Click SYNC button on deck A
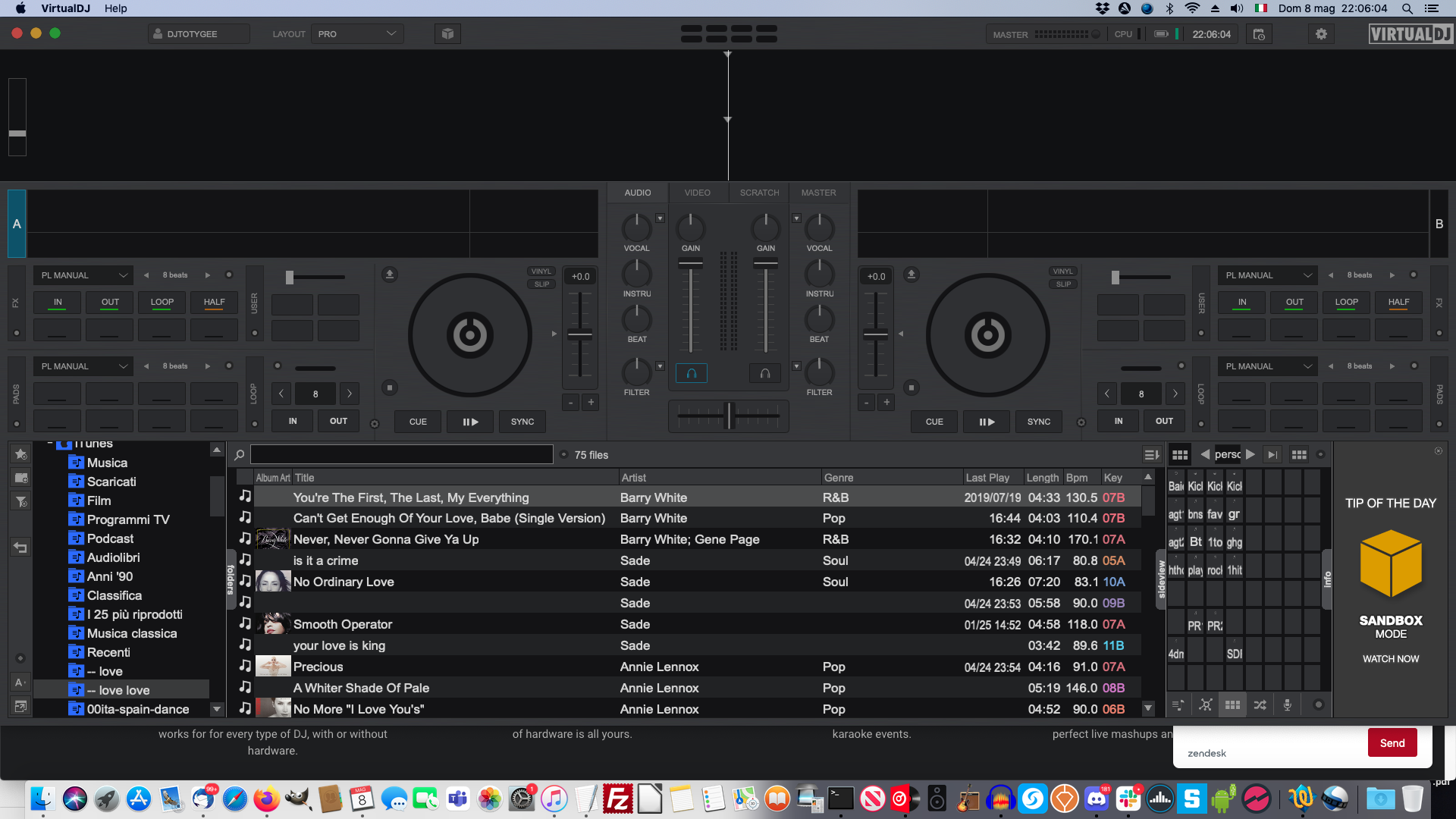 pyautogui.click(x=522, y=422)
